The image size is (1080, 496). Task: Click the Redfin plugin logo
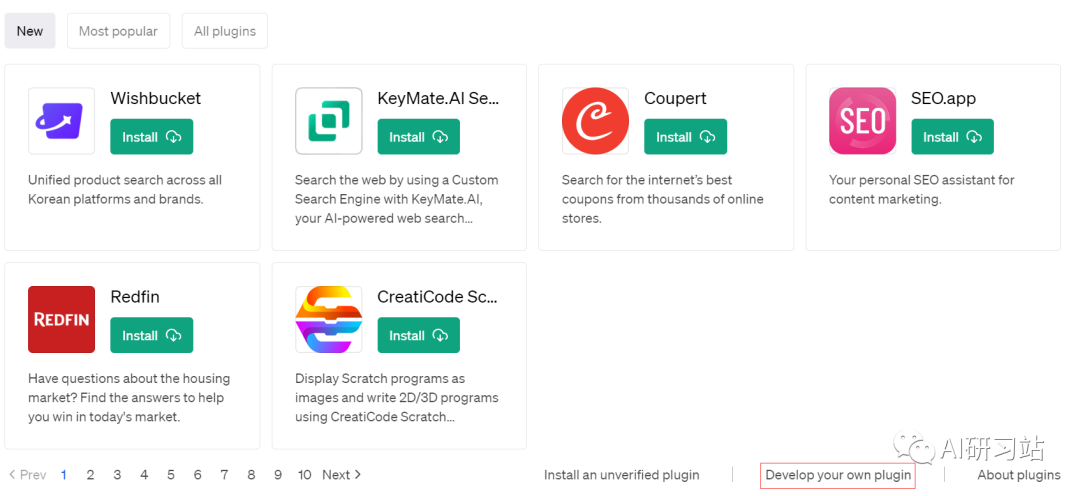[61, 319]
